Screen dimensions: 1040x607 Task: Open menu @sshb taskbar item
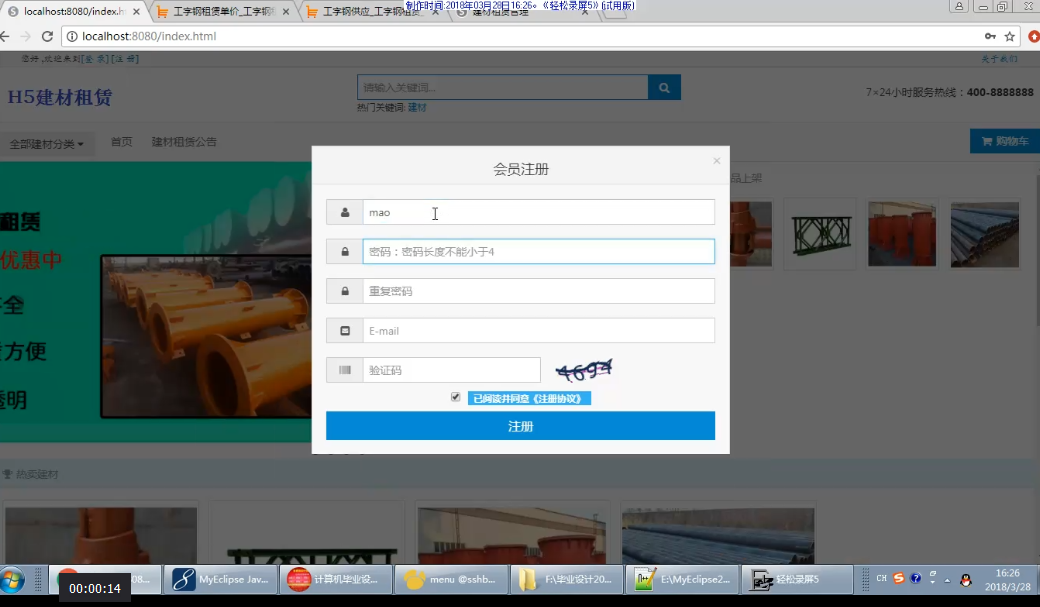click(451, 580)
